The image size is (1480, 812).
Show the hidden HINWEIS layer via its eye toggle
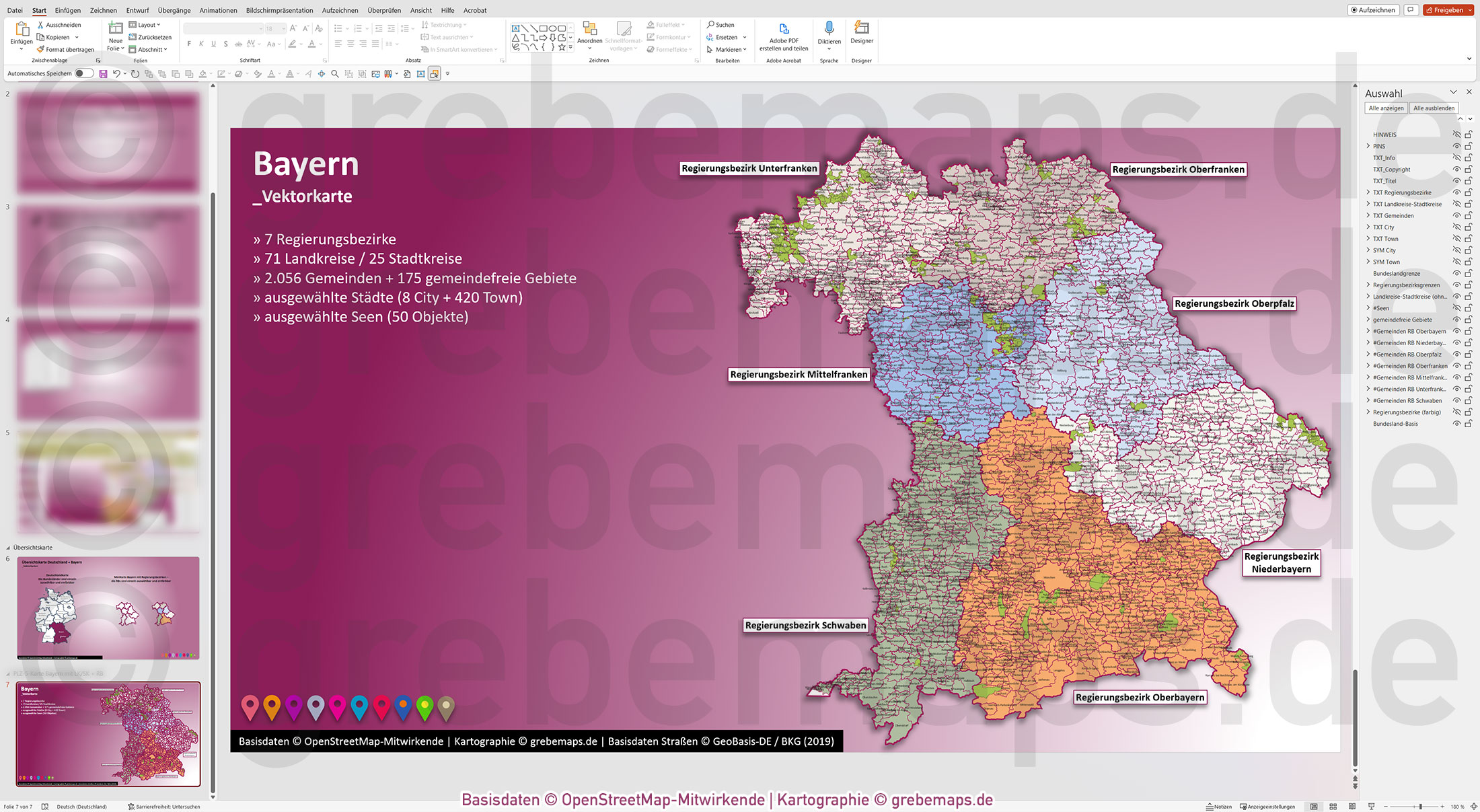click(x=1458, y=135)
